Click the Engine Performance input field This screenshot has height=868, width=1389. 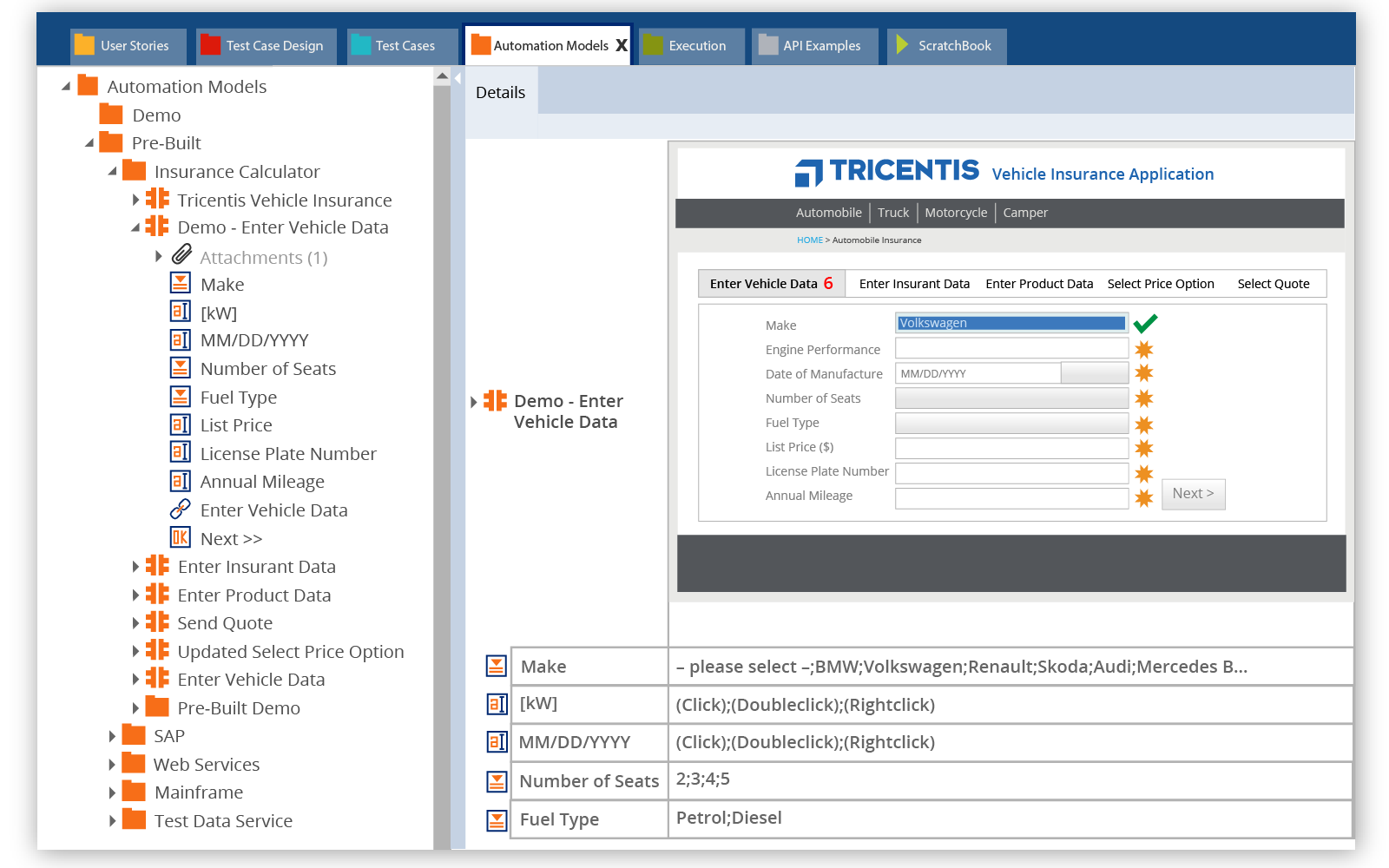1011,349
